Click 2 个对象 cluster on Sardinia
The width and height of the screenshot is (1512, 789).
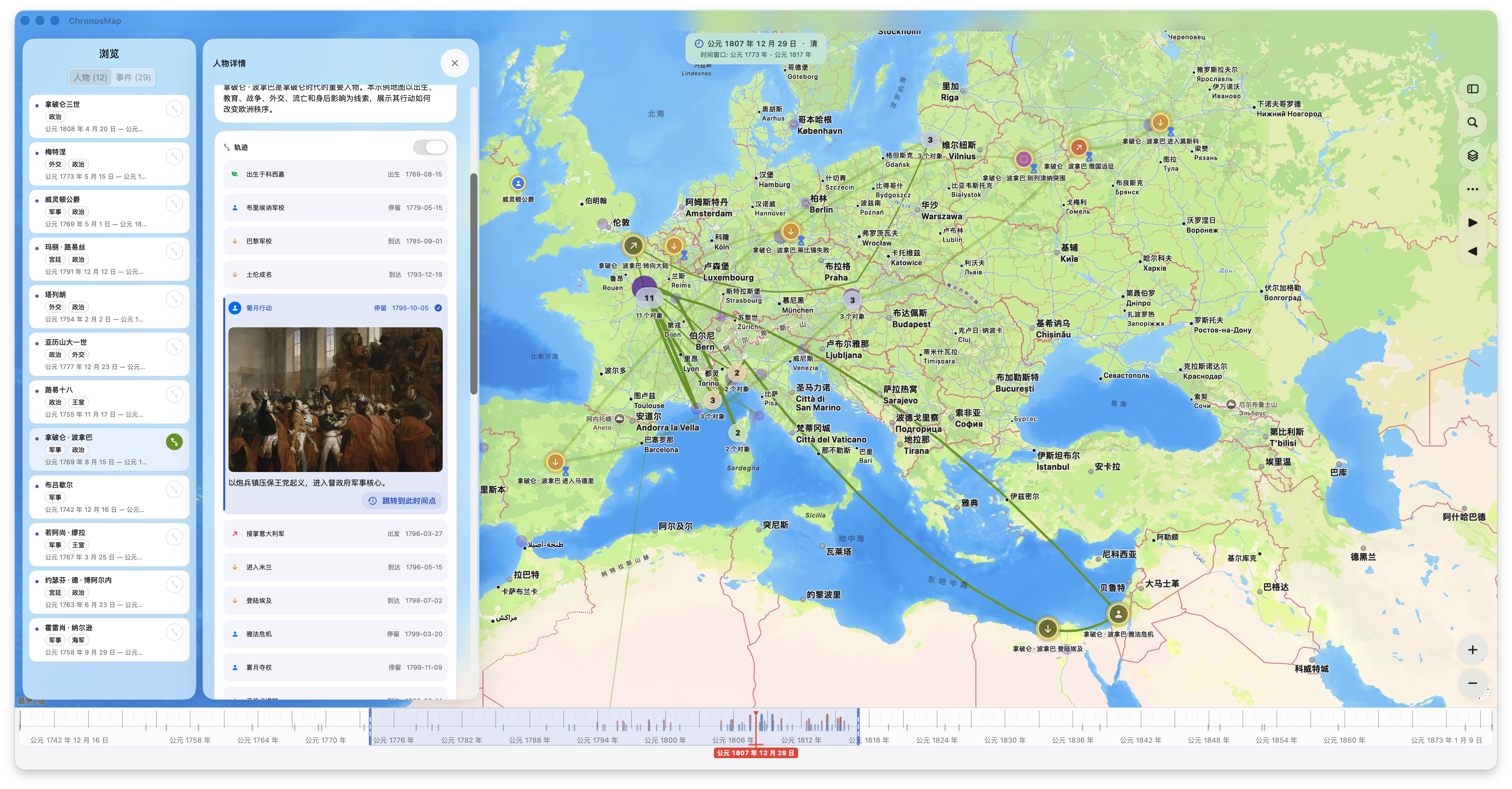[x=737, y=433]
